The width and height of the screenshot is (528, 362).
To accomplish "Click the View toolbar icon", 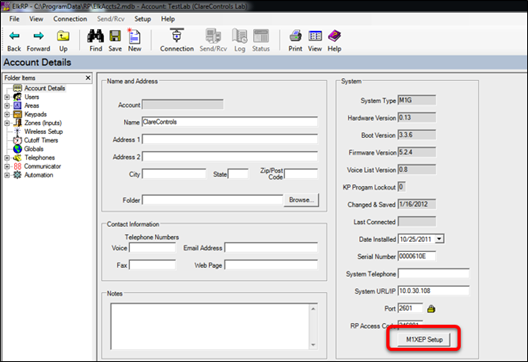I will (315, 36).
